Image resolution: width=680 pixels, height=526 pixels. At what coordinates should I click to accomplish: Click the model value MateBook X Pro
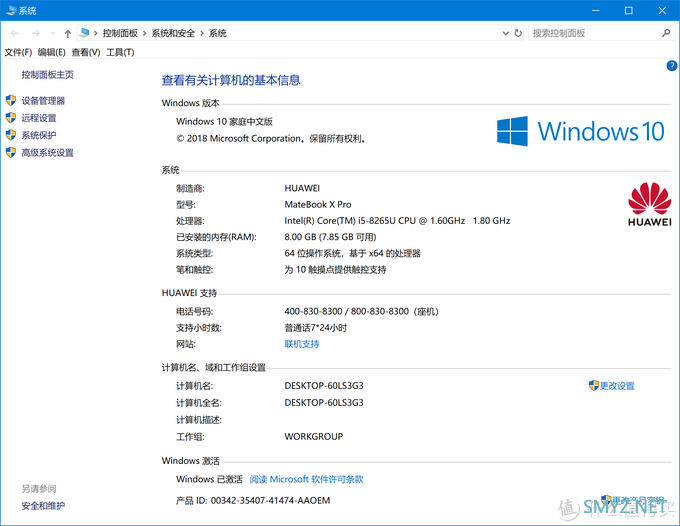pyautogui.click(x=318, y=204)
